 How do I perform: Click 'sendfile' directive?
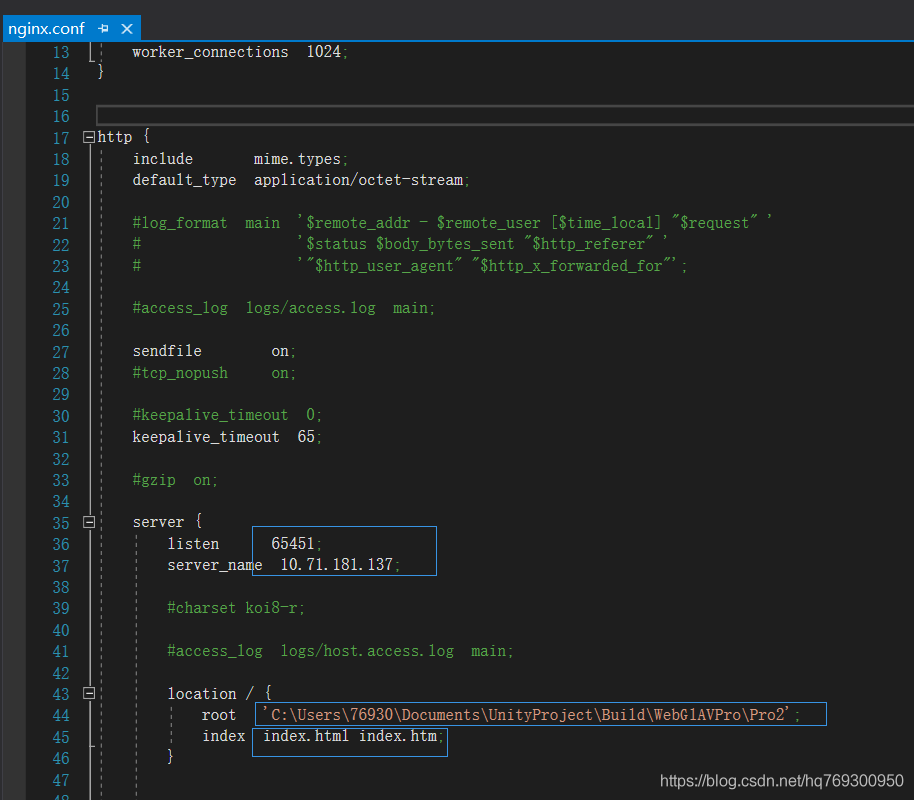pyautogui.click(x=167, y=351)
